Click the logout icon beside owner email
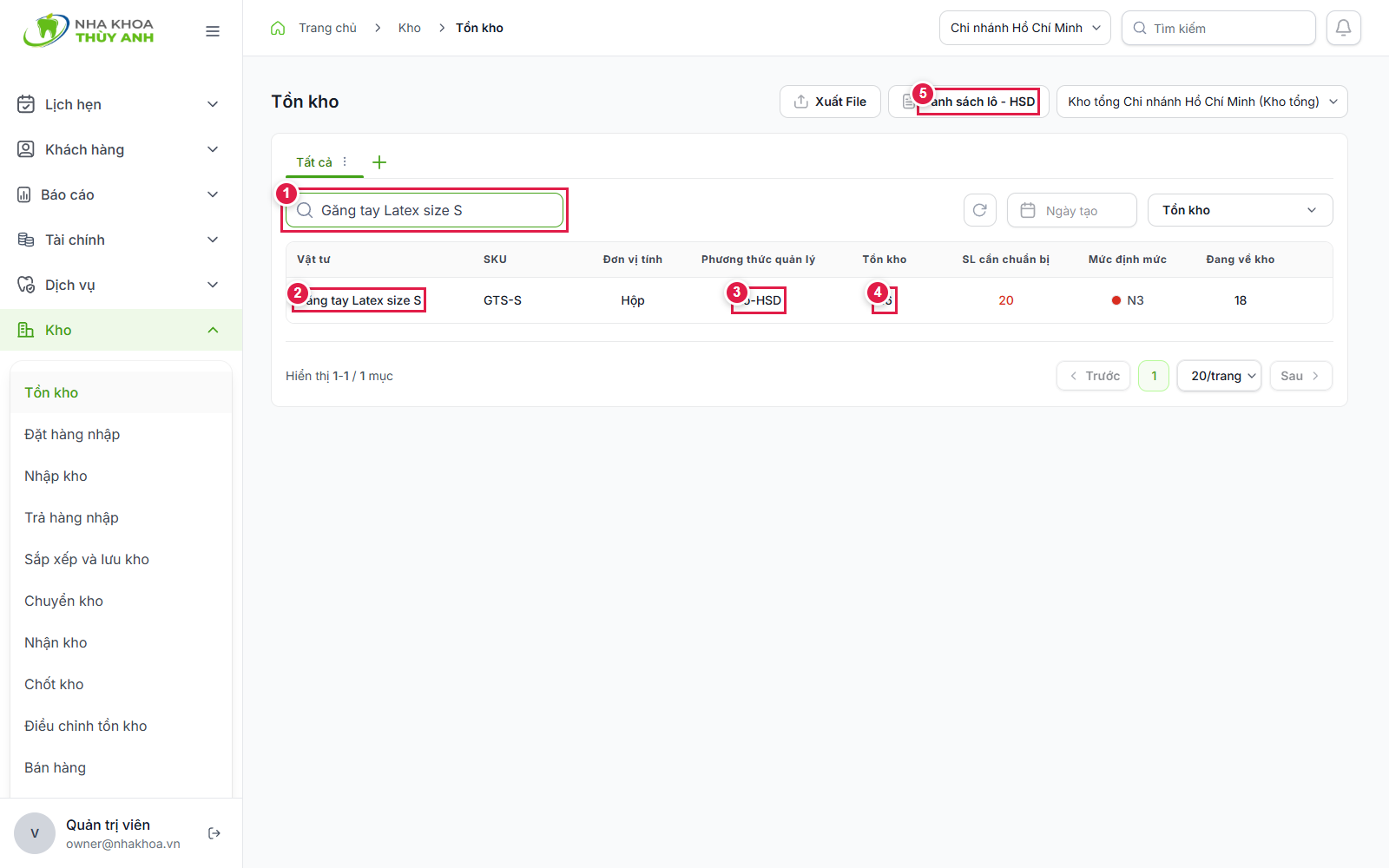This screenshot has height=868, width=1389. pos(214,833)
